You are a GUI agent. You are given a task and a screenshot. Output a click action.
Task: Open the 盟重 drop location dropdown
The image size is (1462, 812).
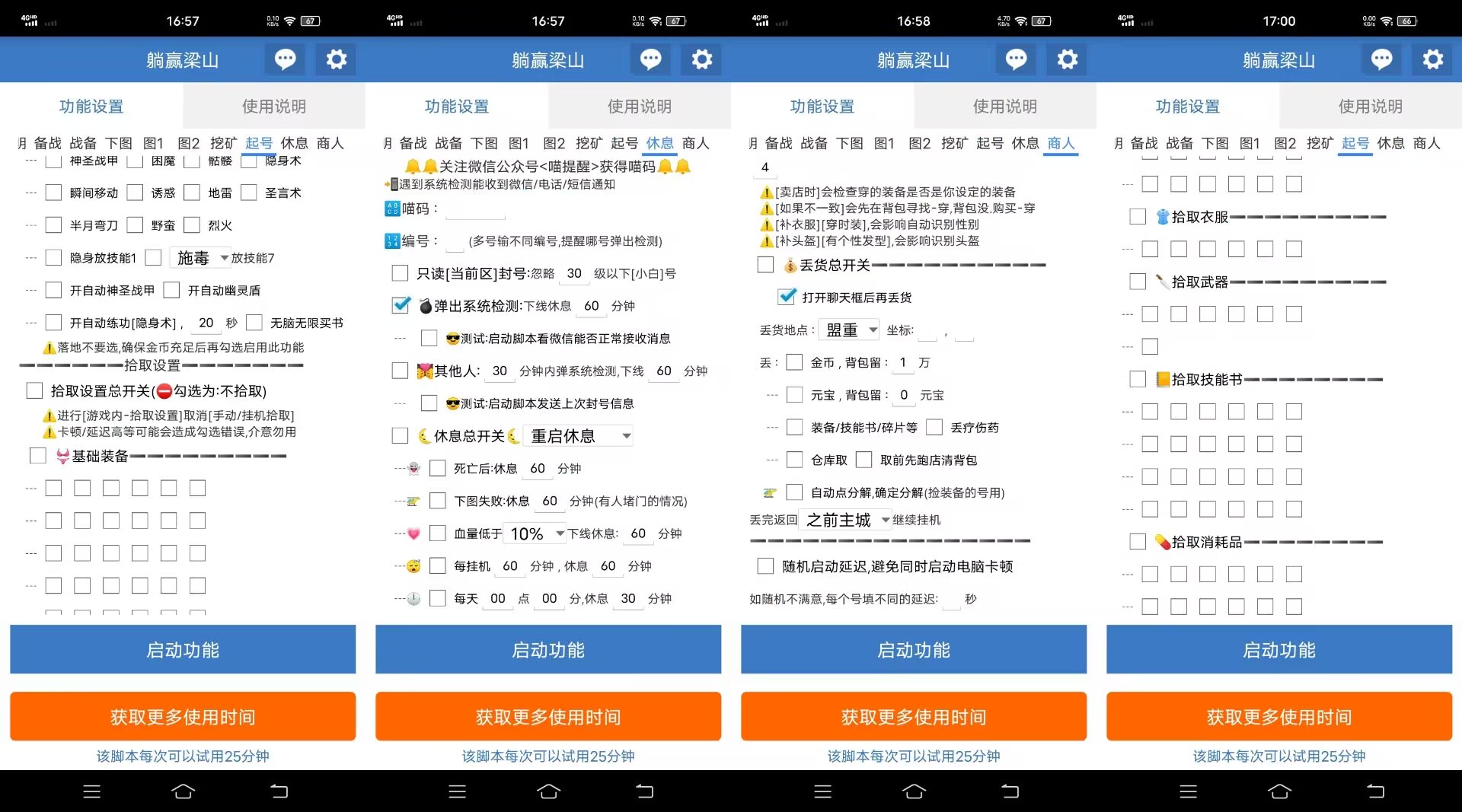point(849,330)
